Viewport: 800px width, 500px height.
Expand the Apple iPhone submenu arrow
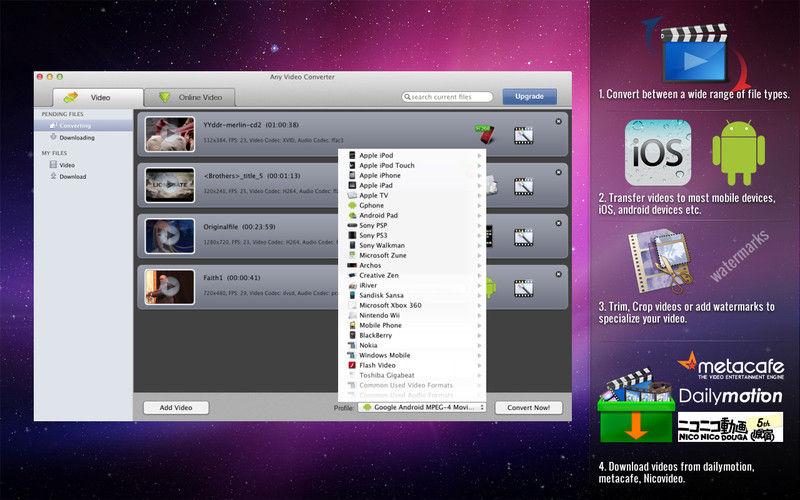tap(479, 175)
